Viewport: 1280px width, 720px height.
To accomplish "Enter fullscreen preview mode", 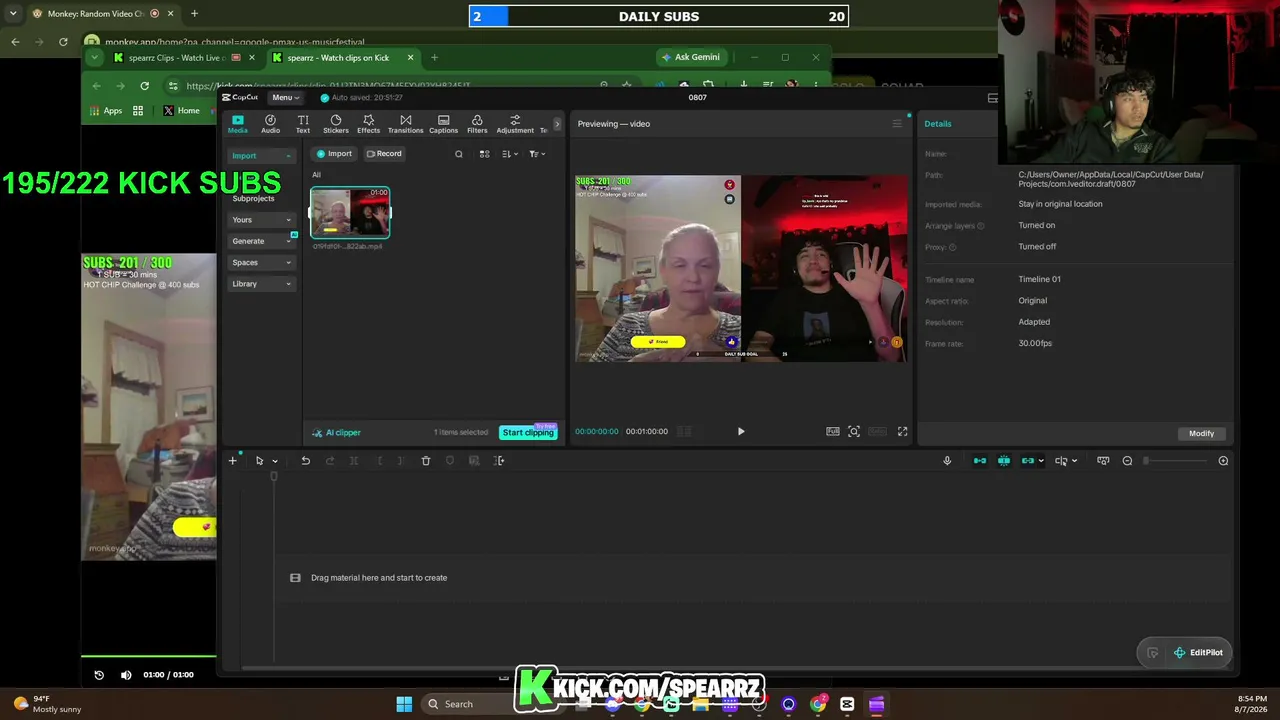I will [902, 431].
